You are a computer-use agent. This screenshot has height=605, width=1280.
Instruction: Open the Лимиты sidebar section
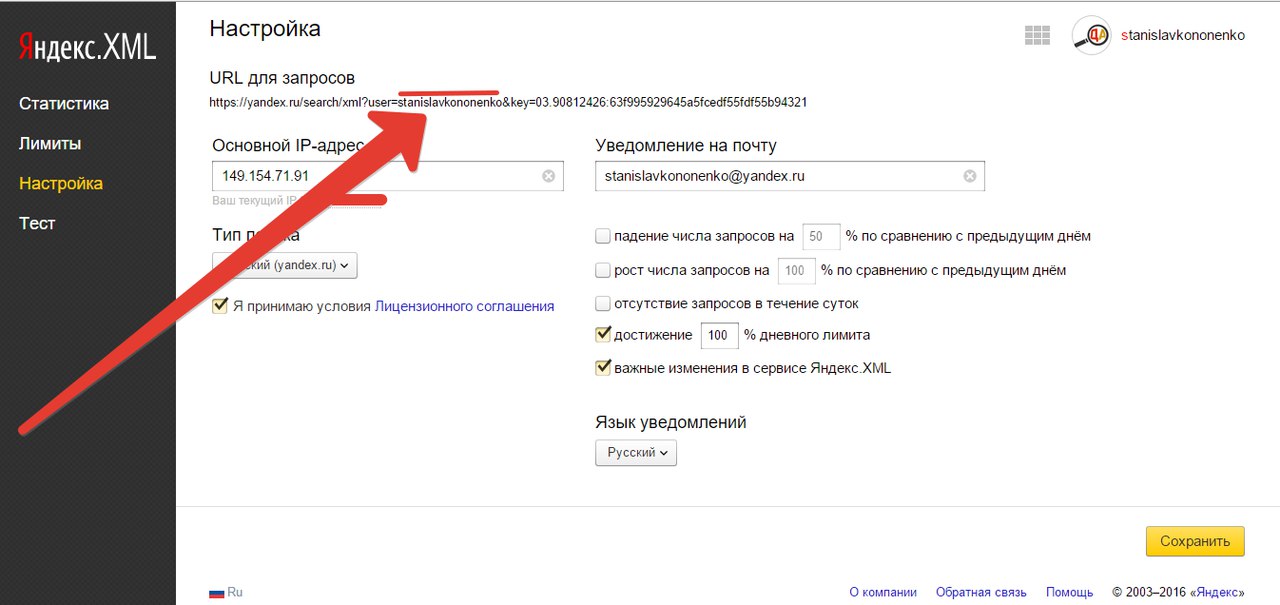click(50, 144)
